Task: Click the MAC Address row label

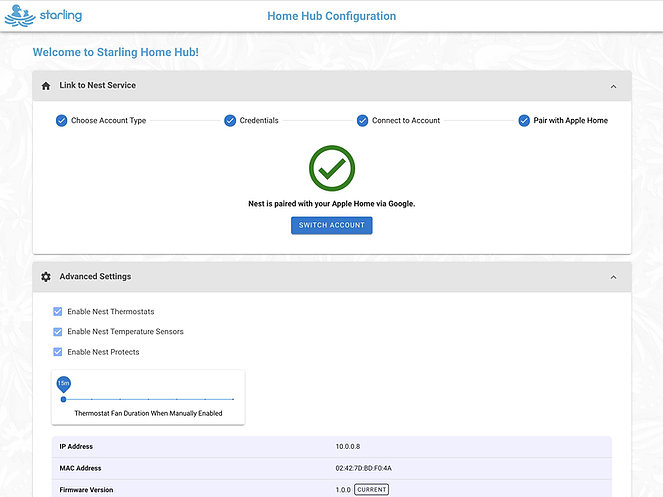Action: [x=80, y=468]
